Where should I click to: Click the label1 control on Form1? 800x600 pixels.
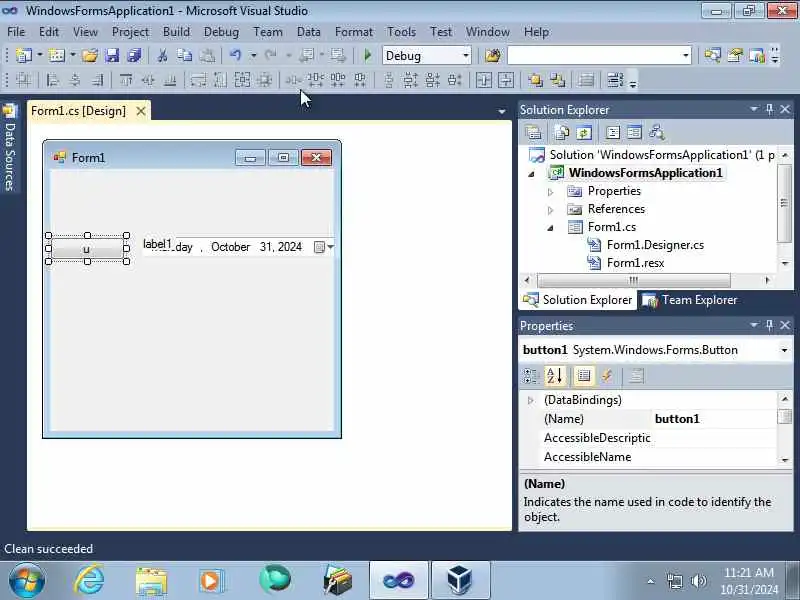tap(157, 244)
